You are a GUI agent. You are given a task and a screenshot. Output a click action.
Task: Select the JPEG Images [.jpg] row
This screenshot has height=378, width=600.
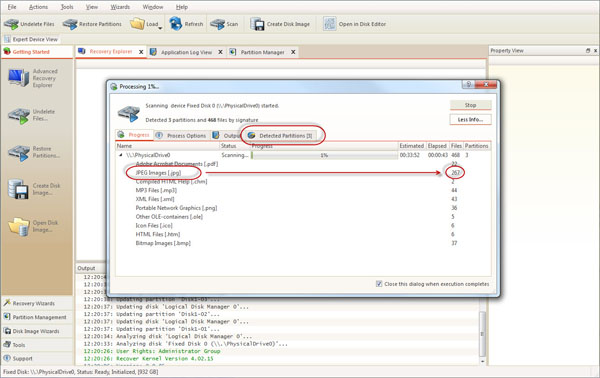point(302,173)
